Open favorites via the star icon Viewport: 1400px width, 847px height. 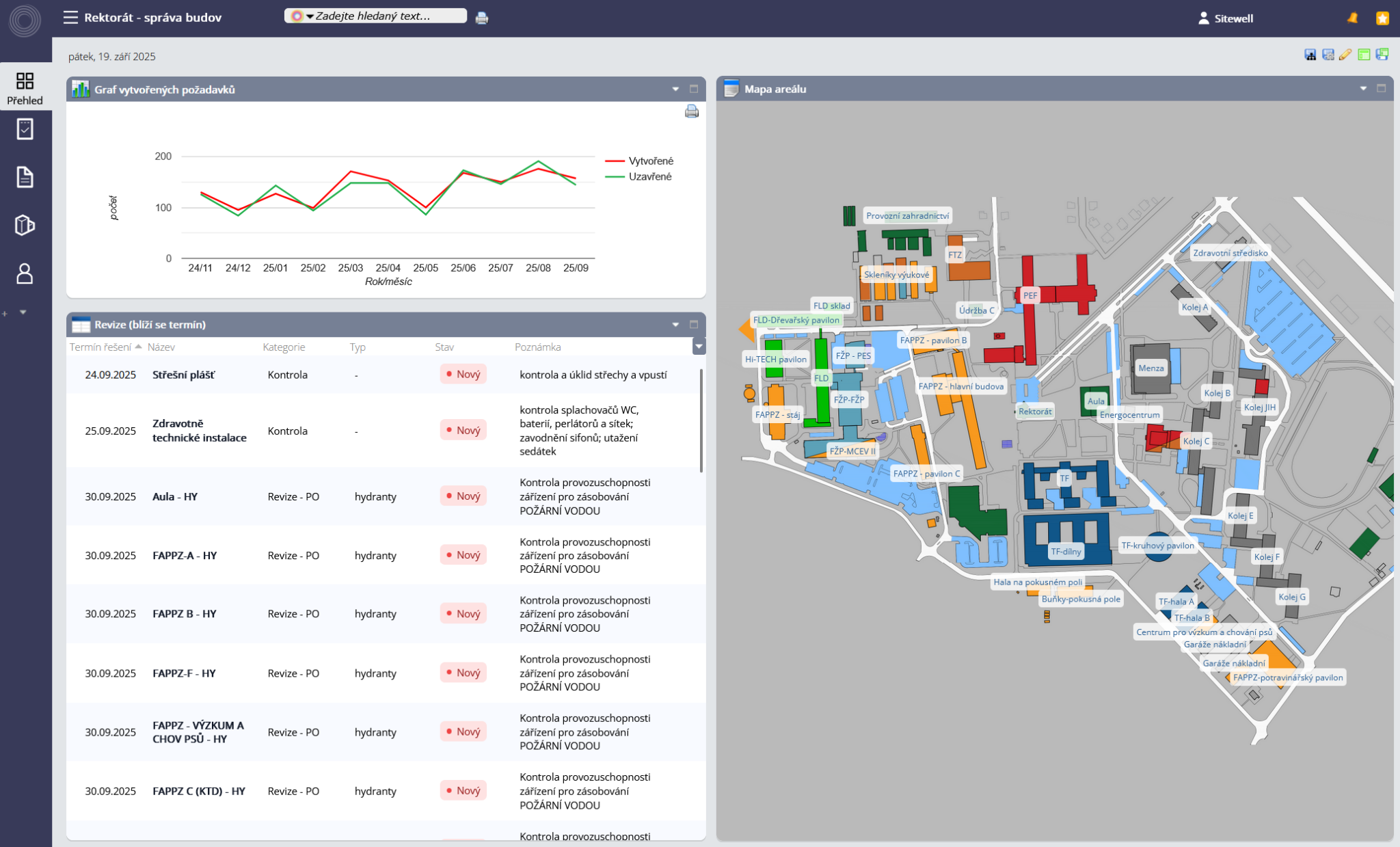tap(1382, 18)
